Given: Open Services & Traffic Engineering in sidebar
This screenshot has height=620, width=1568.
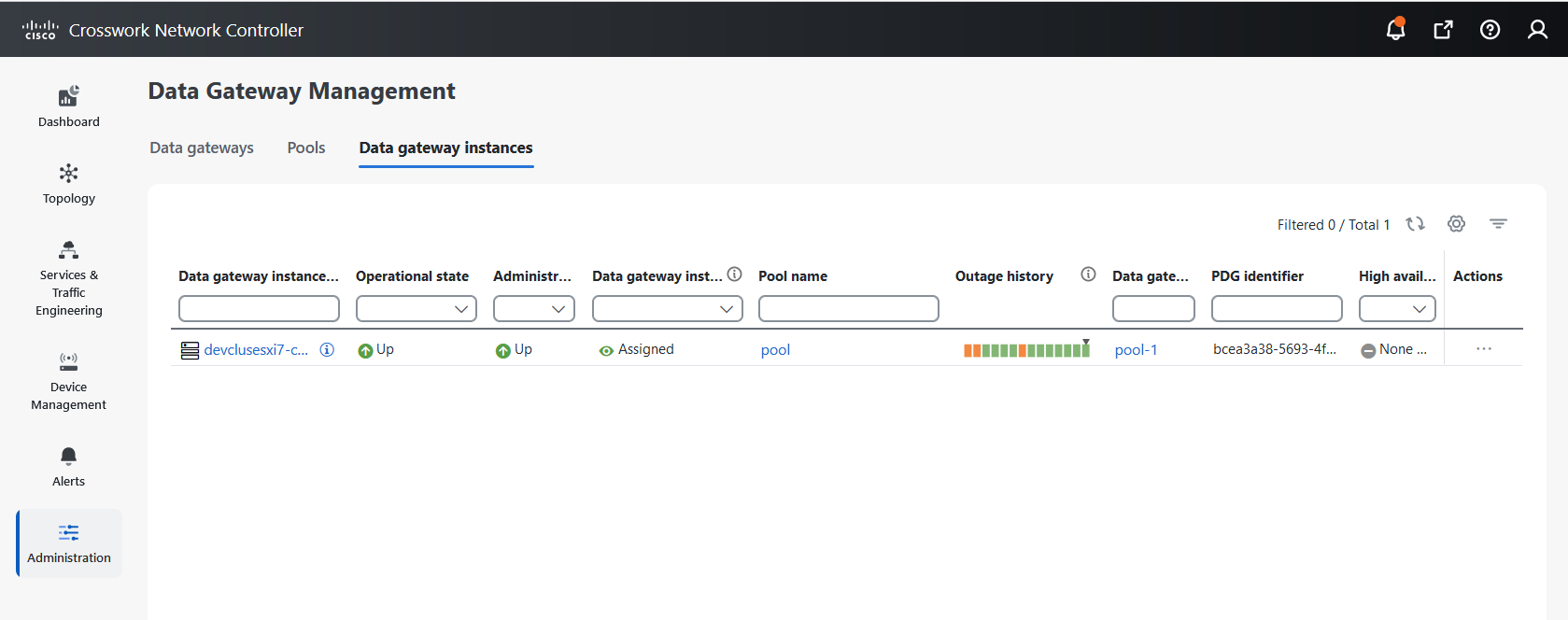Looking at the screenshot, I should tap(69, 278).
